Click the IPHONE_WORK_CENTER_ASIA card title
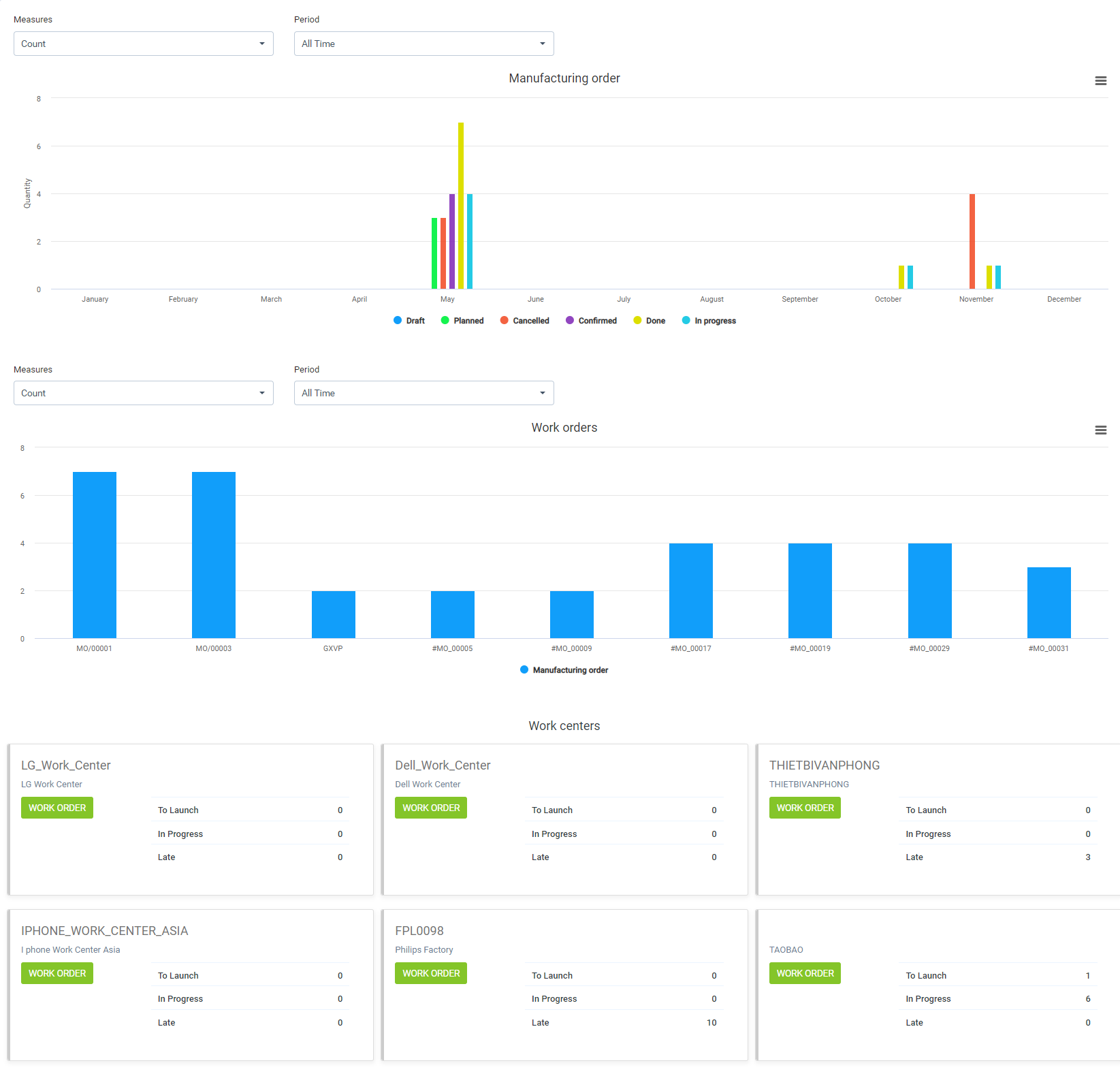Screen dimensions: 1120x1076 coord(105,931)
